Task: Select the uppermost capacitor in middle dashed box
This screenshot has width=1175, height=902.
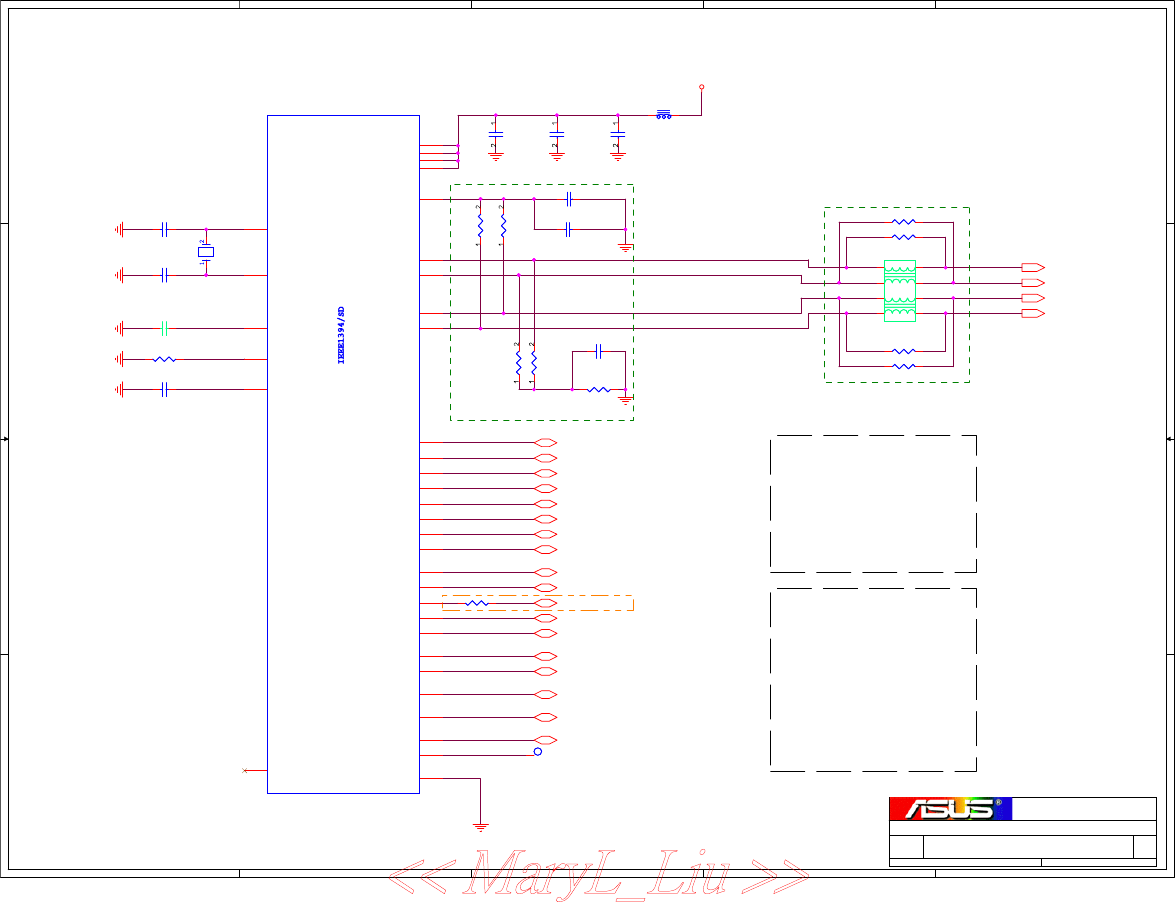Action: 569,199
